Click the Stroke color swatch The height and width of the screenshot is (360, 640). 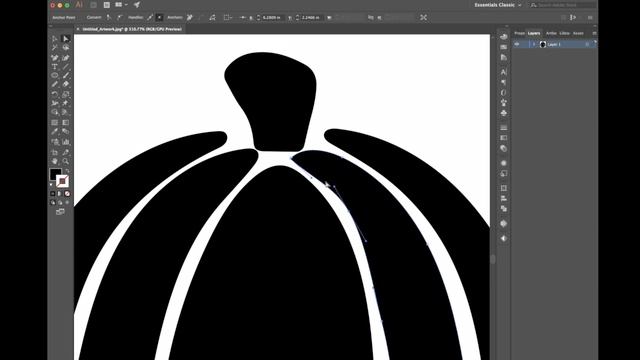(62, 181)
